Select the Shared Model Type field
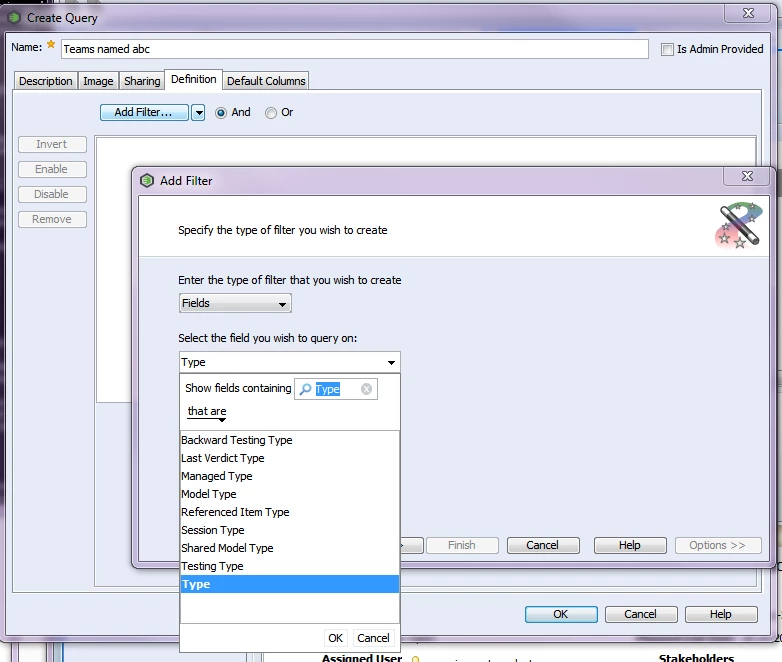Image resolution: width=782 pixels, height=662 pixels. pos(289,548)
